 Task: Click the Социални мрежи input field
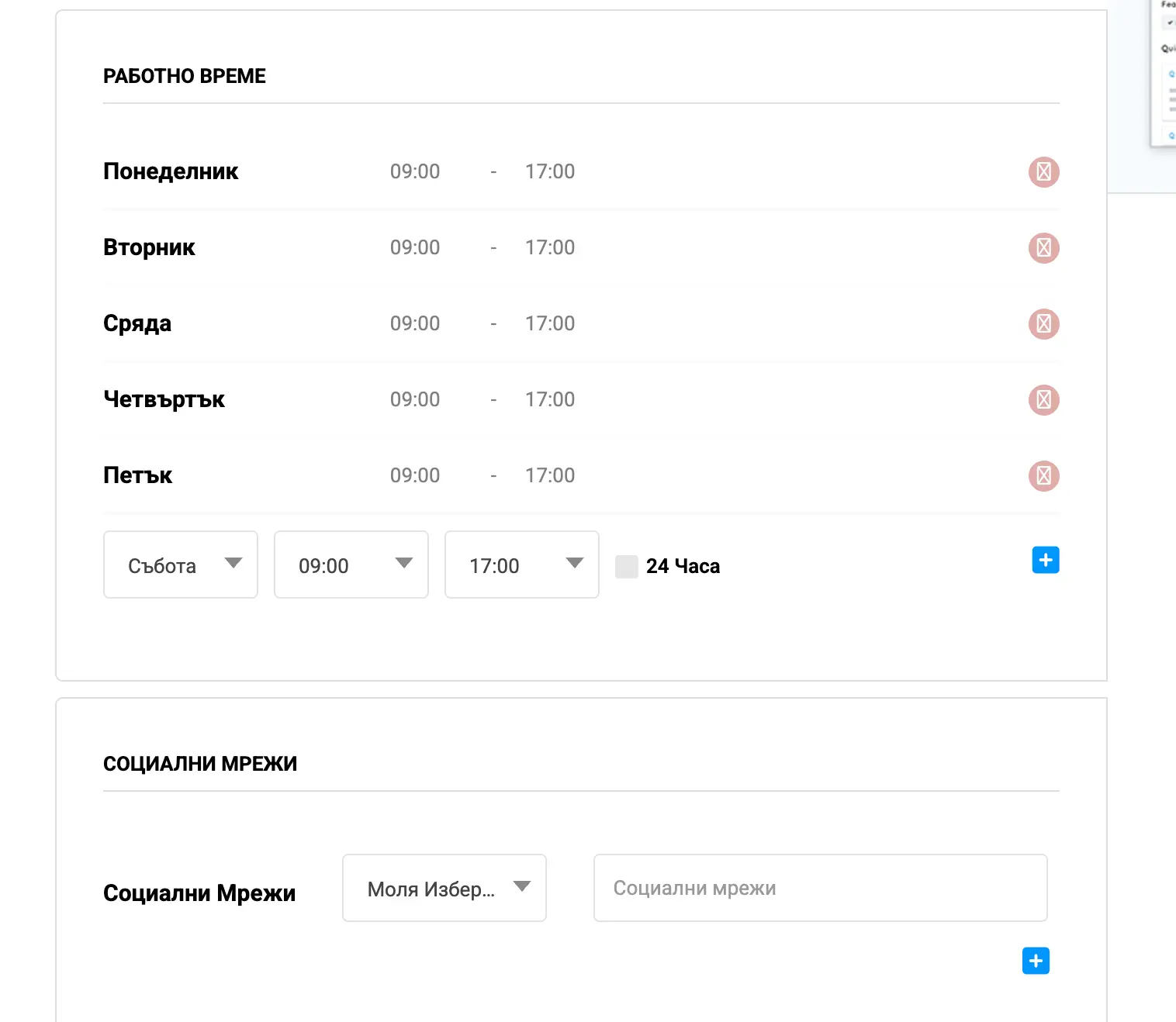coord(820,887)
